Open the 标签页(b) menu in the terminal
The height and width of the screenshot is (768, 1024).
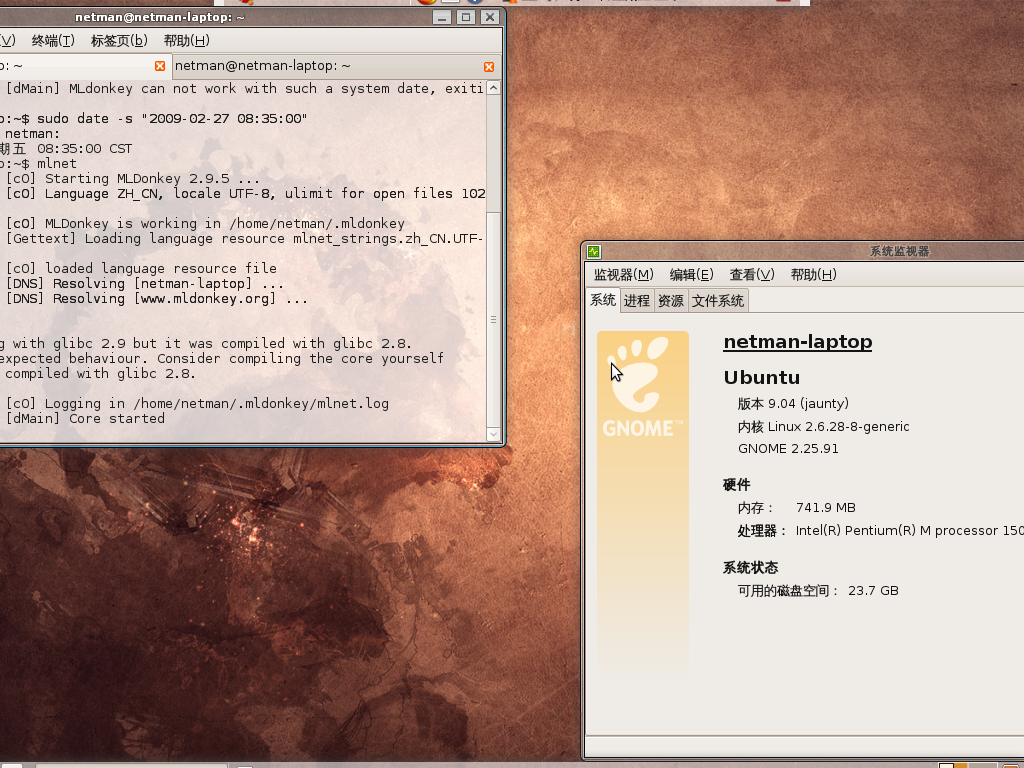pyautogui.click(x=119, y=40)
